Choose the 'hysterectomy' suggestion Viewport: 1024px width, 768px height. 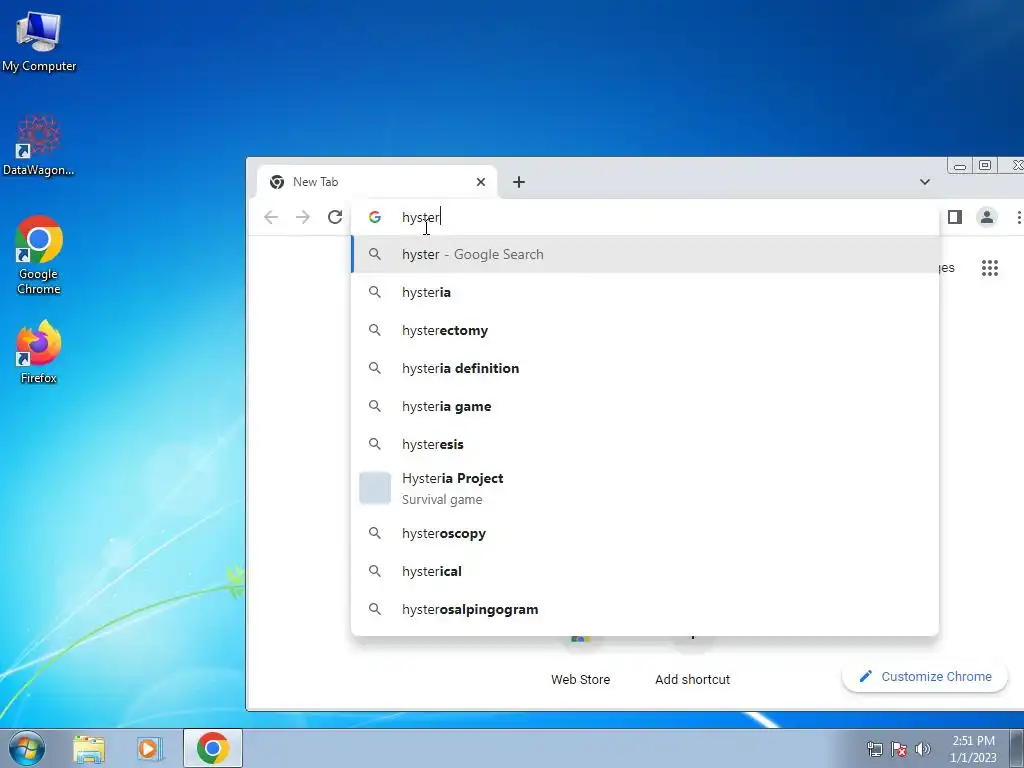645,330
